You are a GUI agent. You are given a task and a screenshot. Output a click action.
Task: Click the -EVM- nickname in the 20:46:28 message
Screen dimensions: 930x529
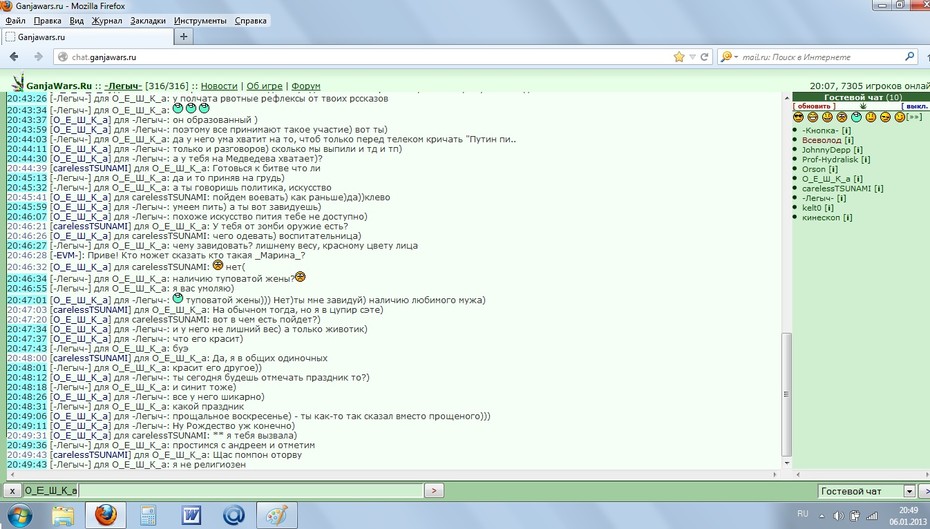[65, 256]
